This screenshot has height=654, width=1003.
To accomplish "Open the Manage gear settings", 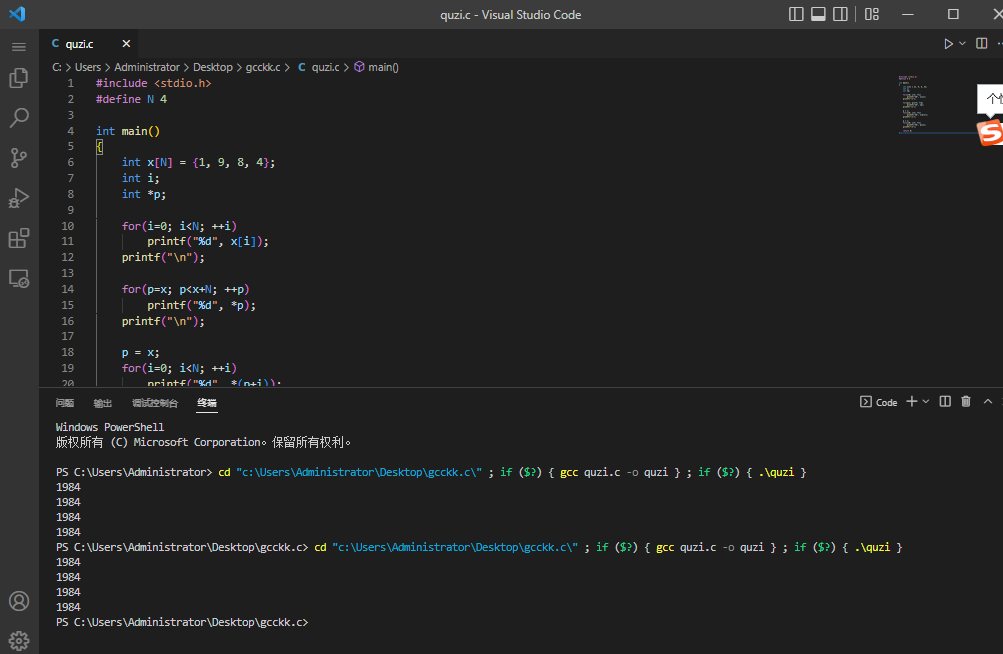I will coord(19,640).
